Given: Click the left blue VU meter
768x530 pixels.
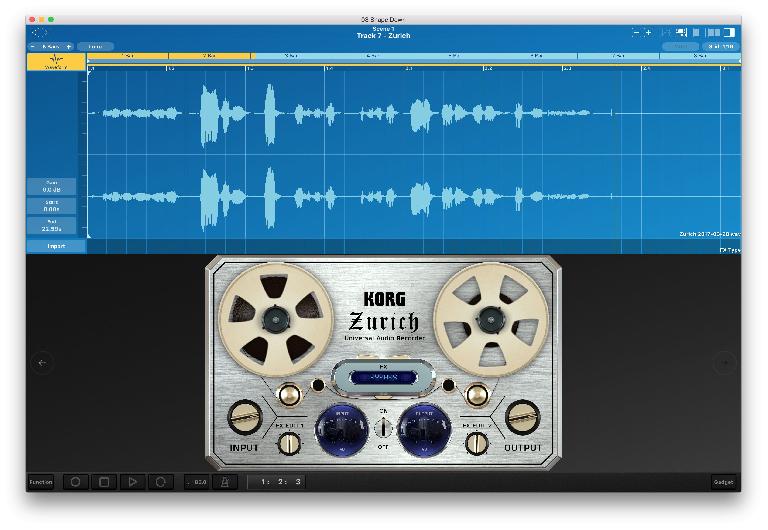Looking at the screenshot, I should (342, 431).
